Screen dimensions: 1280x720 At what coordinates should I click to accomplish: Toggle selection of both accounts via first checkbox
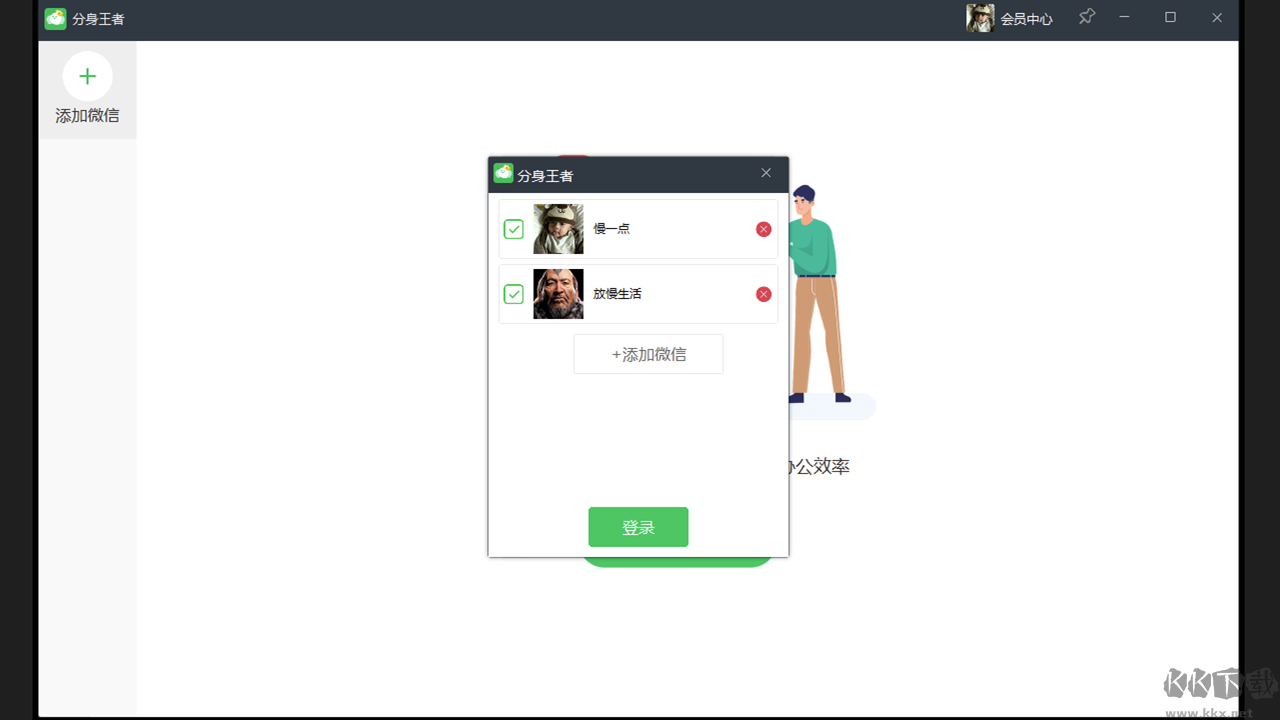click(514, 229)
